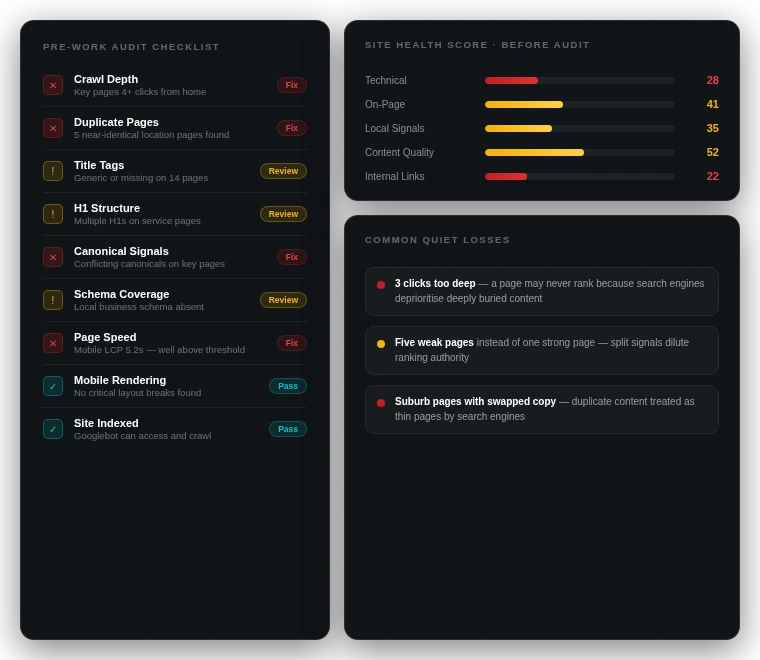The image size is (760, 660).
Task: Click the Content Quality score bar
Action: tap(579, 152)
